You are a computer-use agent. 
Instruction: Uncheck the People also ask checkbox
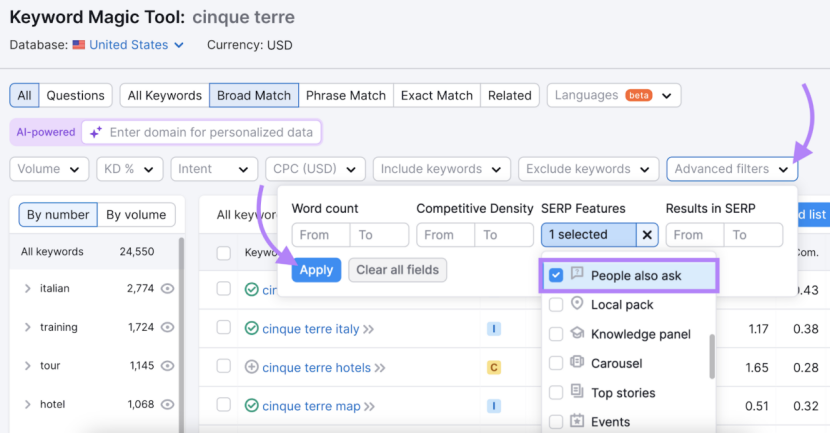coord(556,275)
